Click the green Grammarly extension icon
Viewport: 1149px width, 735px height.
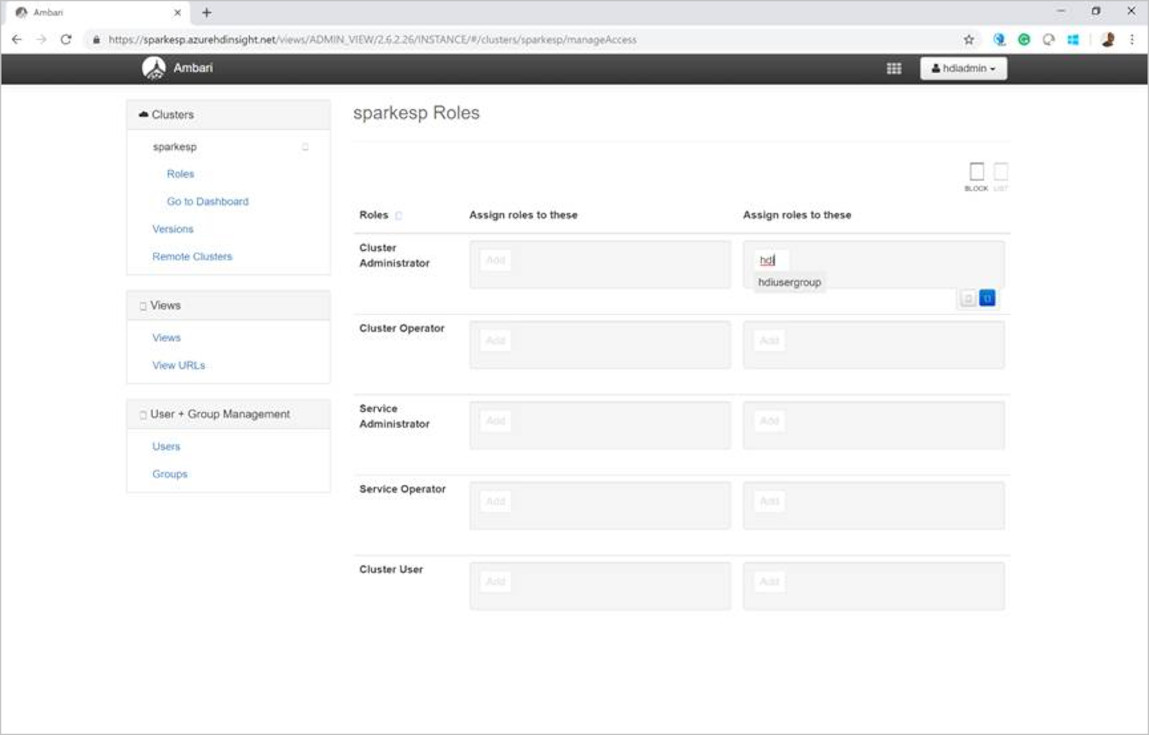tap(1024, 40)
